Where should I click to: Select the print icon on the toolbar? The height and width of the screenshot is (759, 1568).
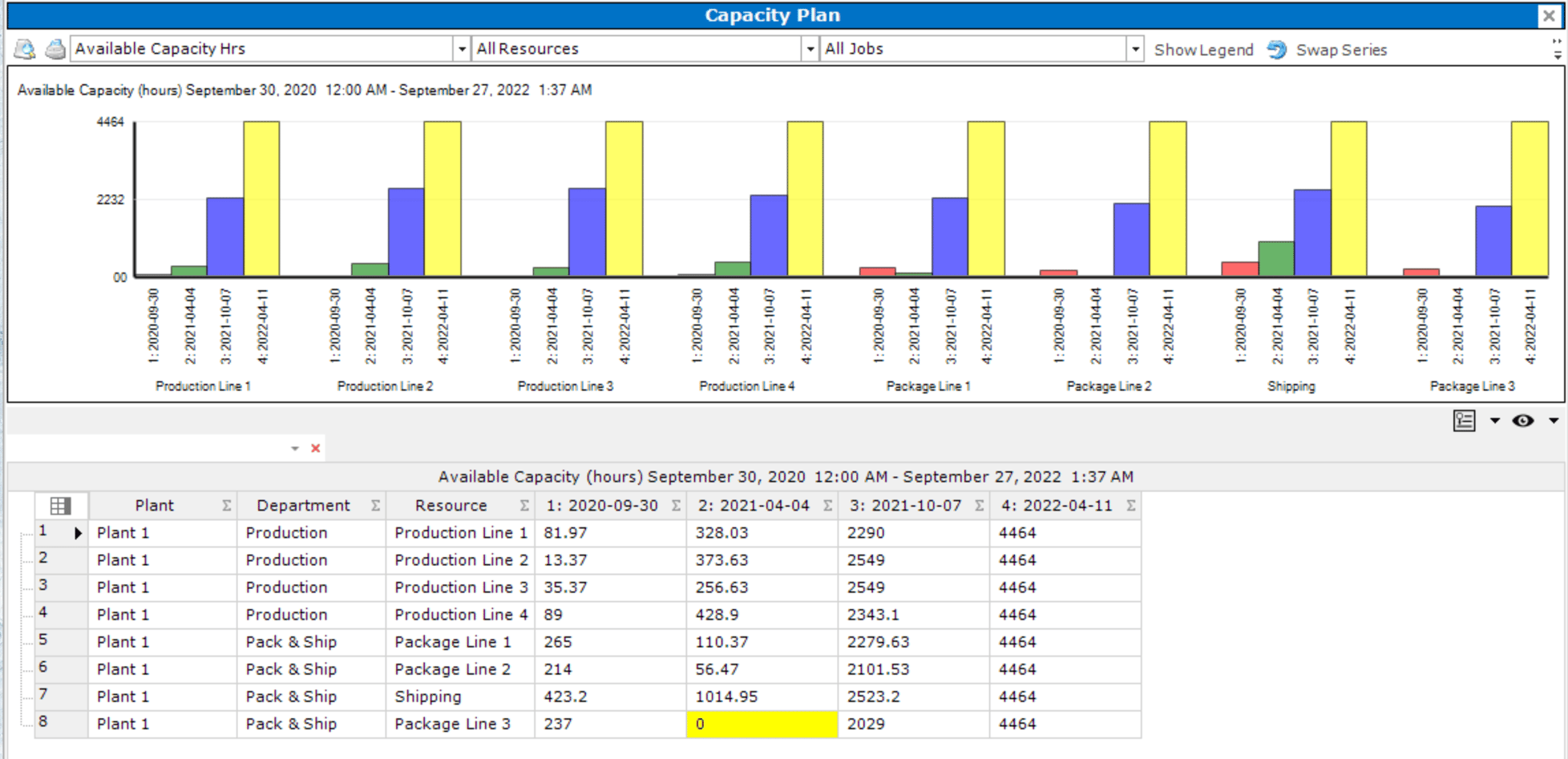click(x=55, y=49)
